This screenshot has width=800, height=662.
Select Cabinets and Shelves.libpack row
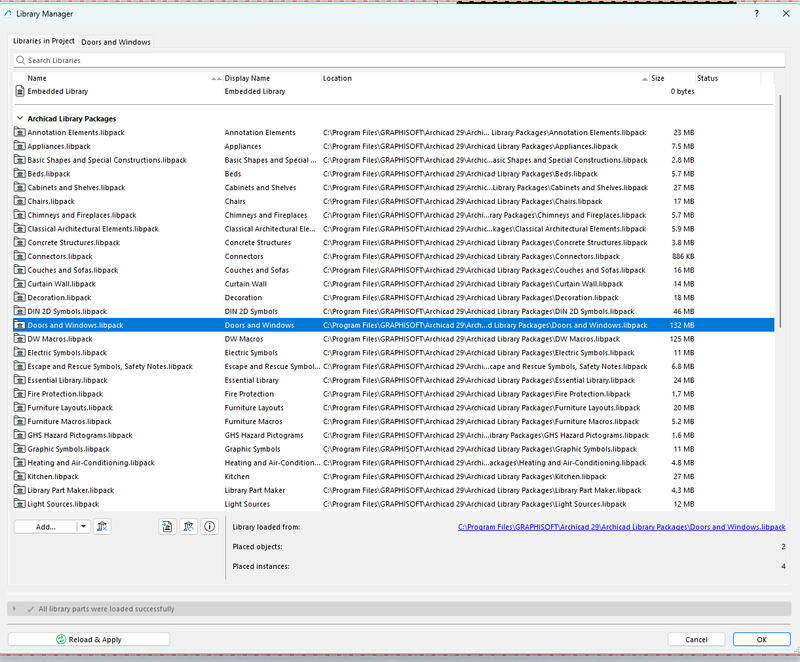(393, 188)
